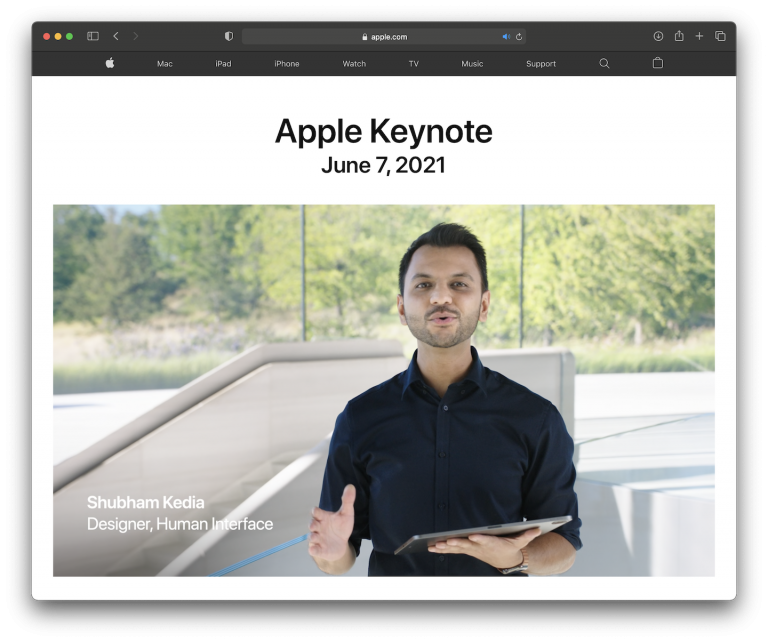The image size is (768, 642).
Task: Toggle the Safari sidebar button
Action: point(93,36)
